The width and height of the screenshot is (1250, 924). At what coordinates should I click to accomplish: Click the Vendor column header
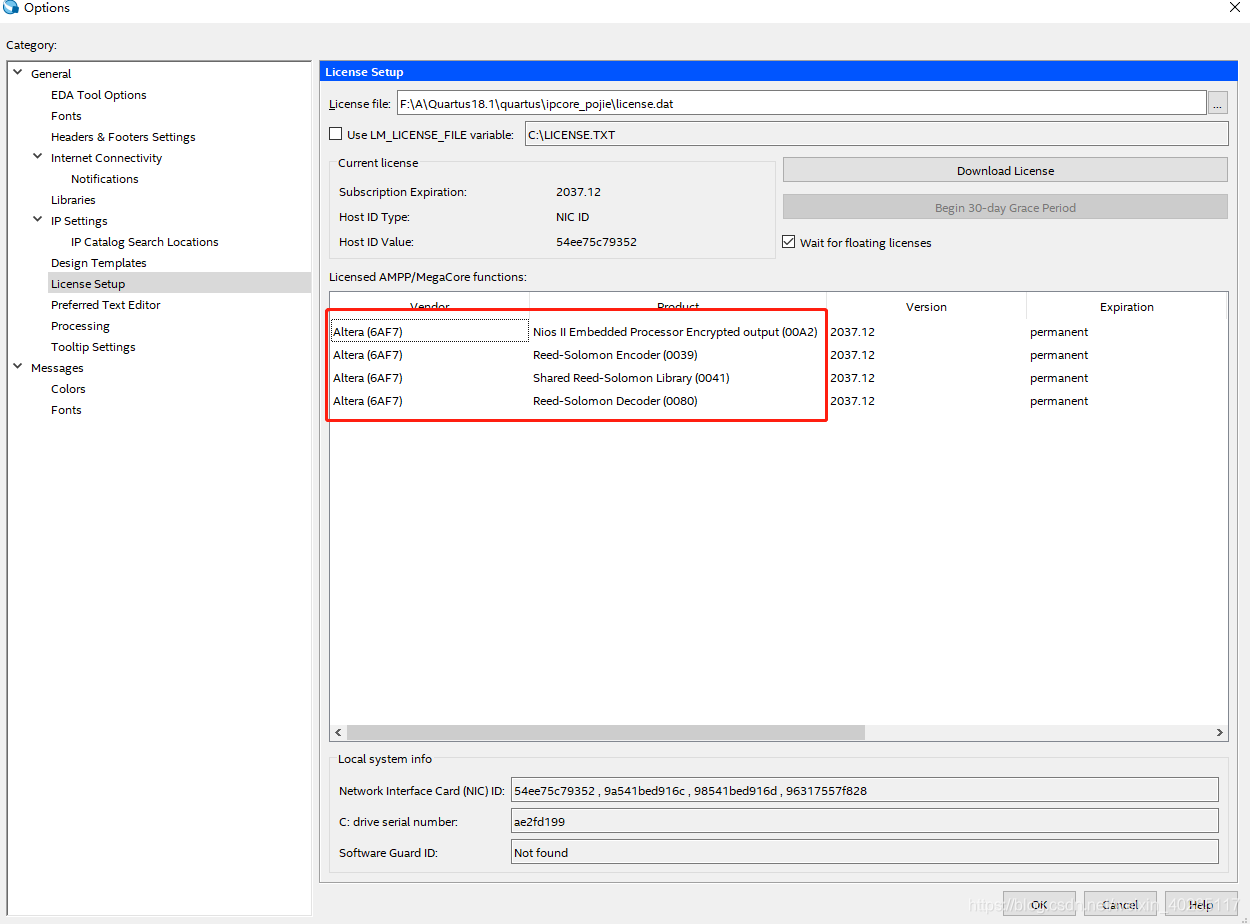coord(430,306)
